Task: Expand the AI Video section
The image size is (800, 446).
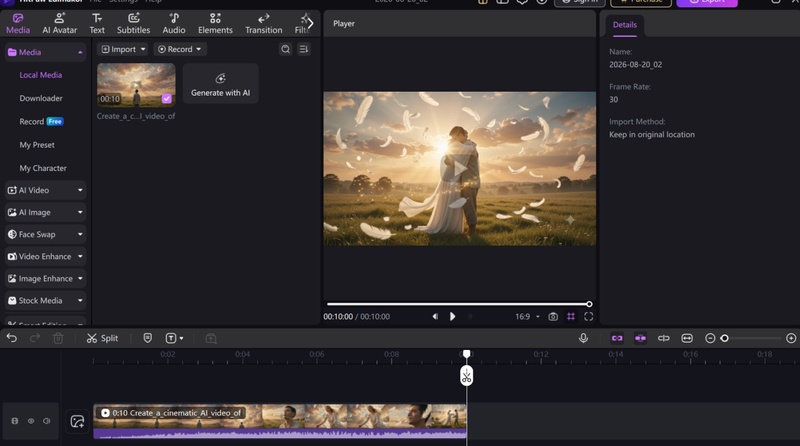Action: pos(45,190)
